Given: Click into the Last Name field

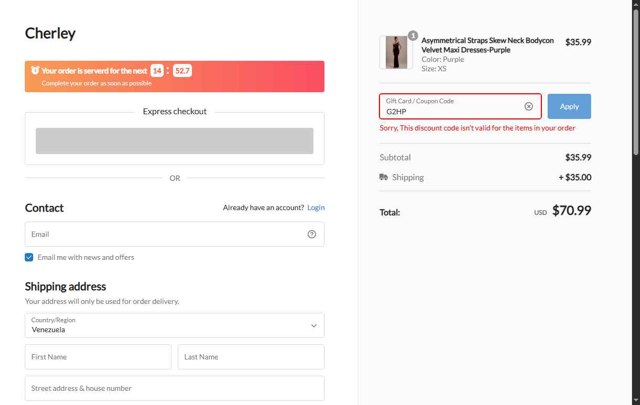Looking at the screenshot, I should tap(251, 357).
